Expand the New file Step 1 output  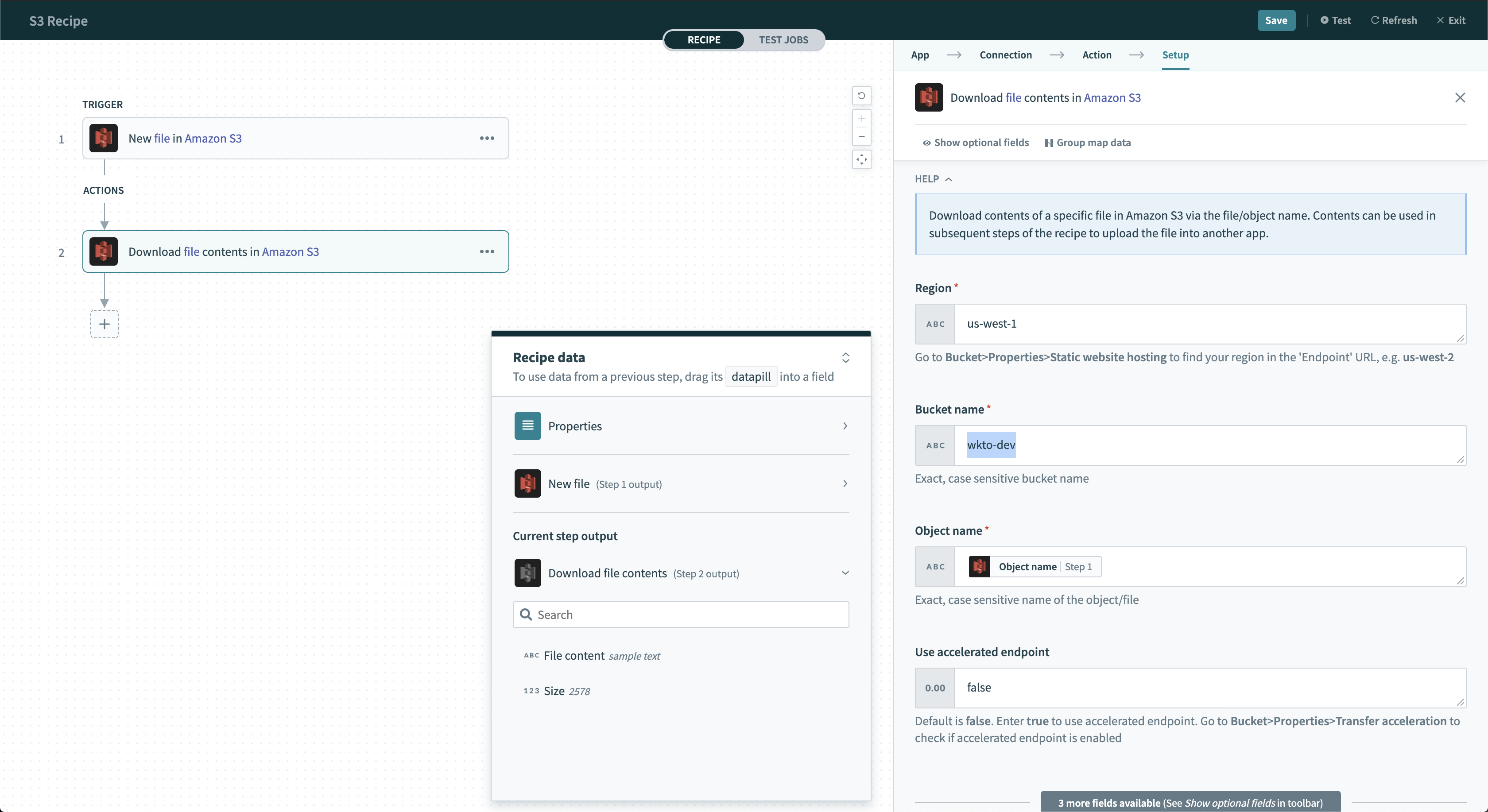click(x=845, y=484)
